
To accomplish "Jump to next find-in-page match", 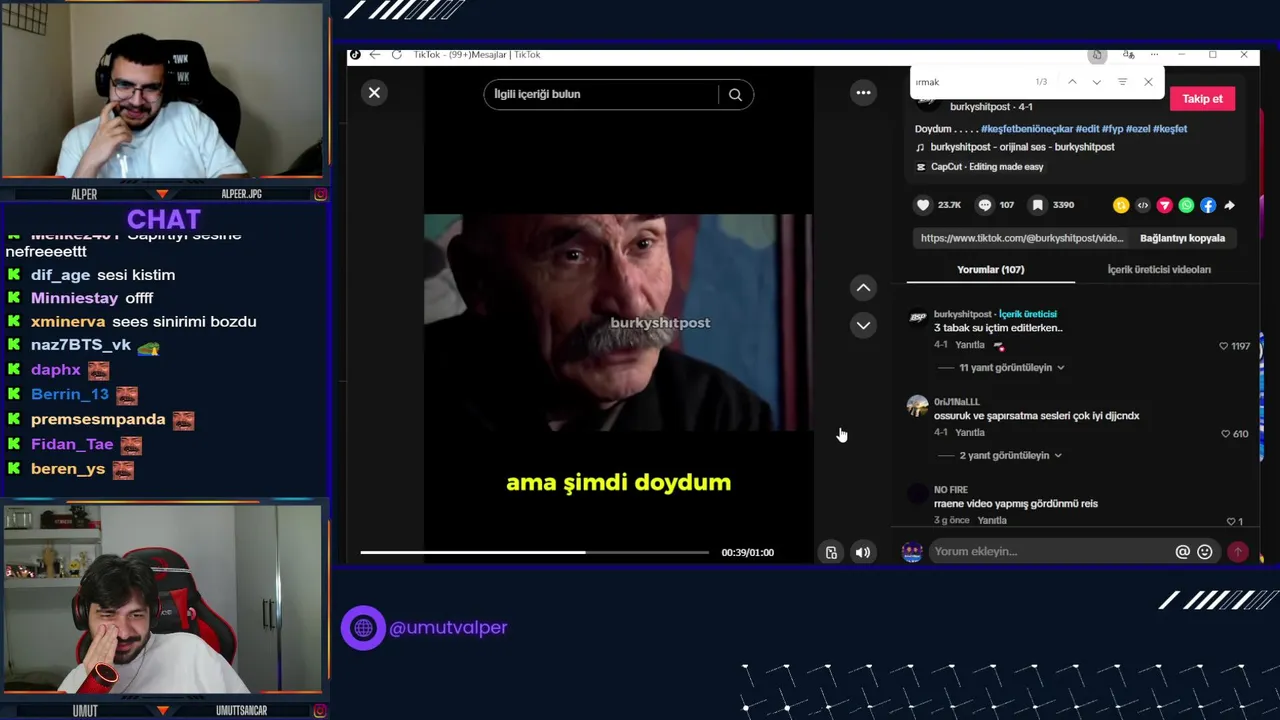I will pyautogui.click(x=1097, y=82).
